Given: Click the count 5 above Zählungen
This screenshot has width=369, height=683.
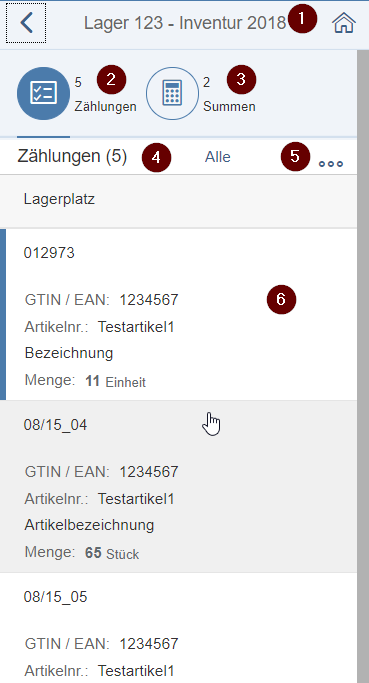Looking at the screenshot, I should 78,82.
